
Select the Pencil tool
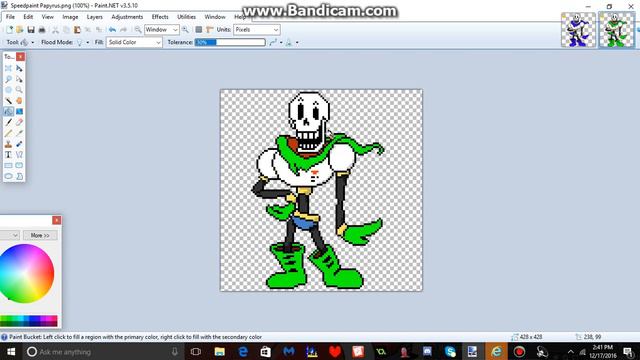pos(8,133)
